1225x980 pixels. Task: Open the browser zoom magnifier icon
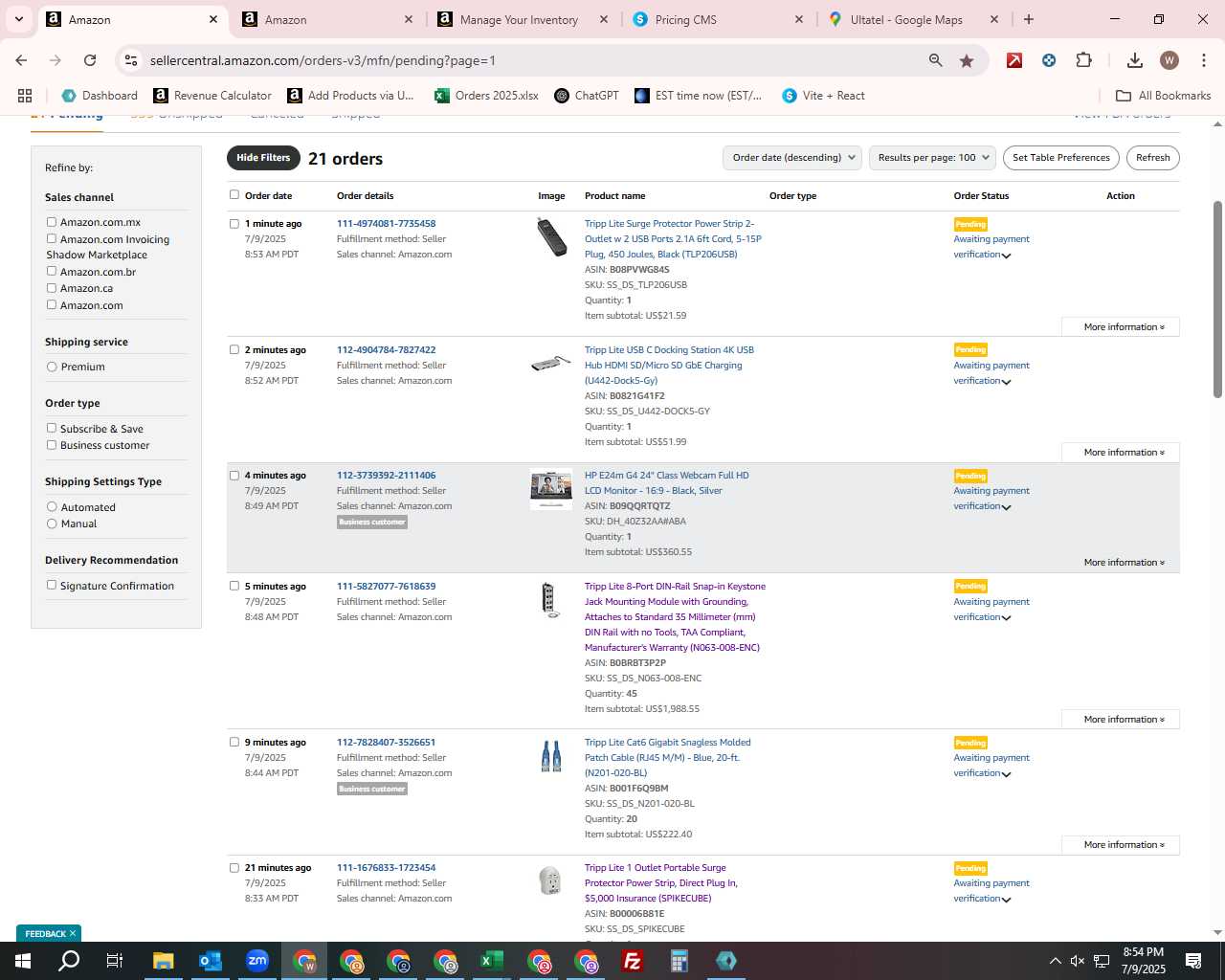(935, 60)
